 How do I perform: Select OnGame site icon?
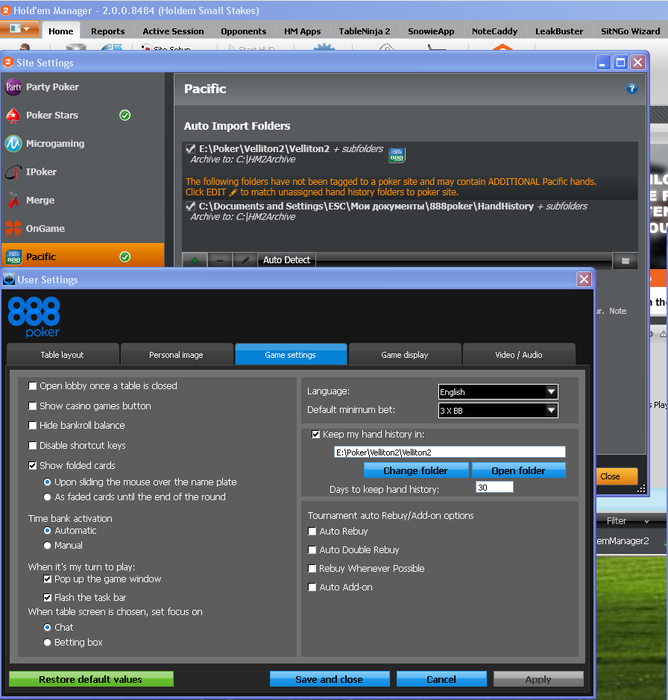tap(13, 228)
